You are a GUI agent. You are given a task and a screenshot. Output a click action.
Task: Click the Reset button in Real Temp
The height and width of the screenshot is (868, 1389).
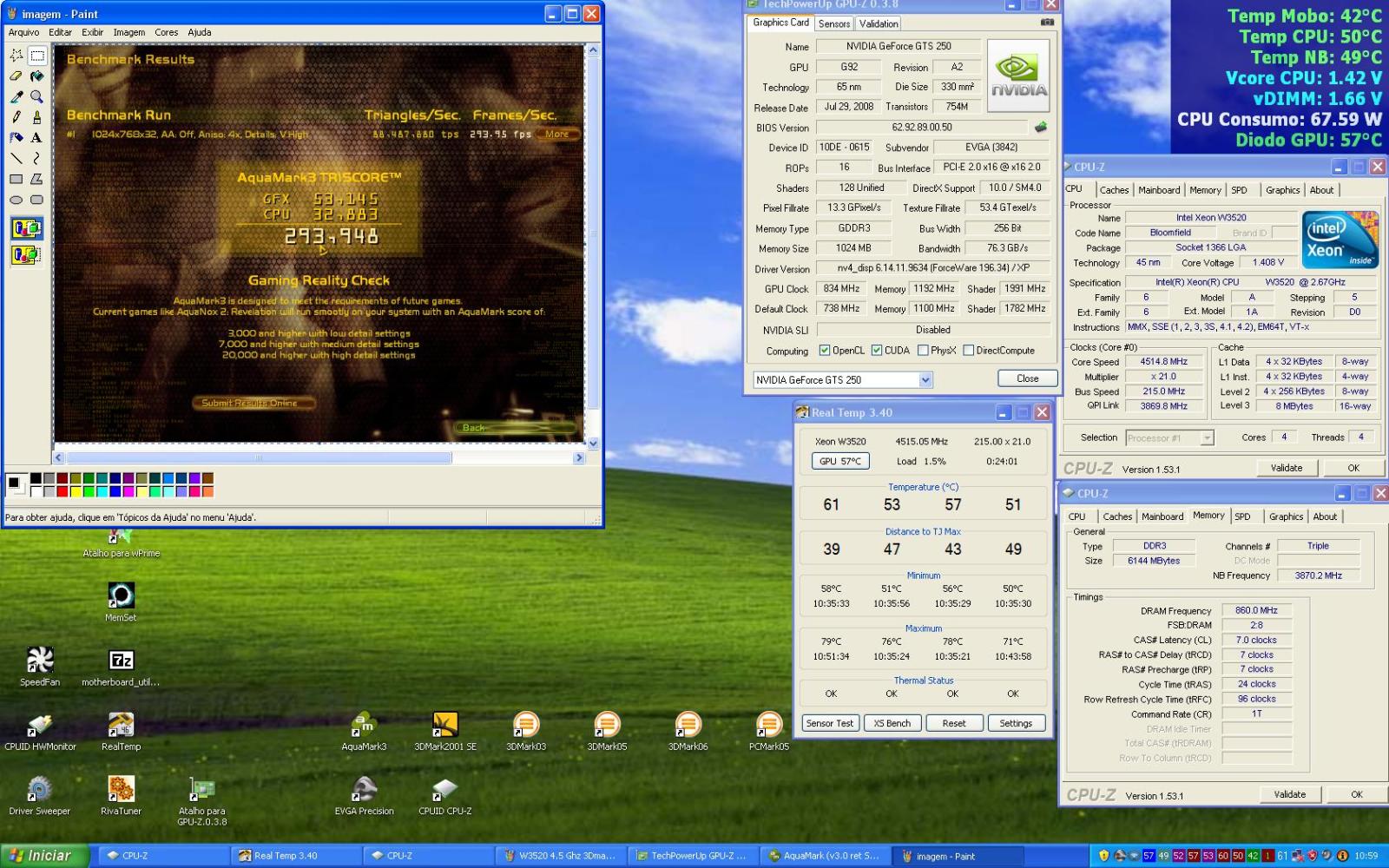(953, 723)
